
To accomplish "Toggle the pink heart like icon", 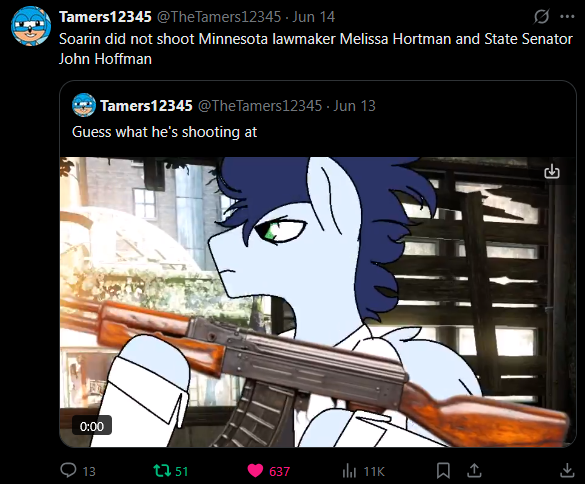I will (x=256, y=471).
